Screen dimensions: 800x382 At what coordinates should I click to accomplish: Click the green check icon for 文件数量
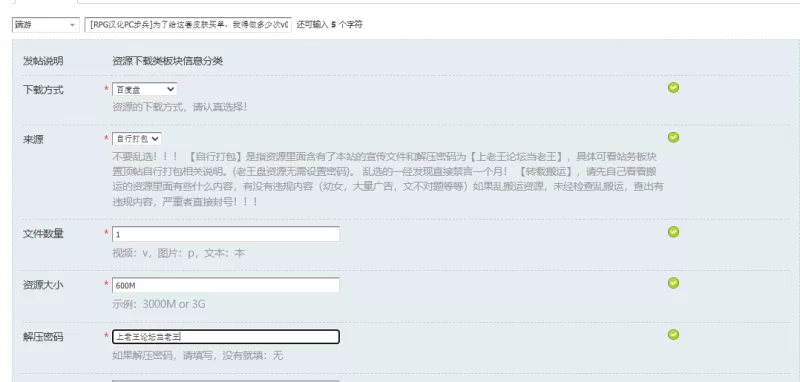point(673,232)
